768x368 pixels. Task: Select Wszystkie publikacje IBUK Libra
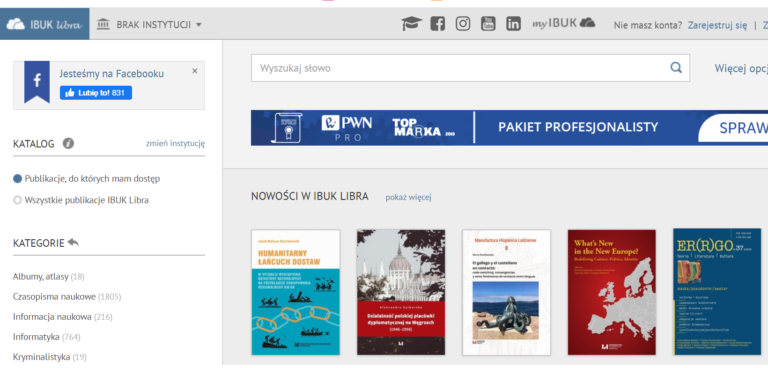point(81,200)
